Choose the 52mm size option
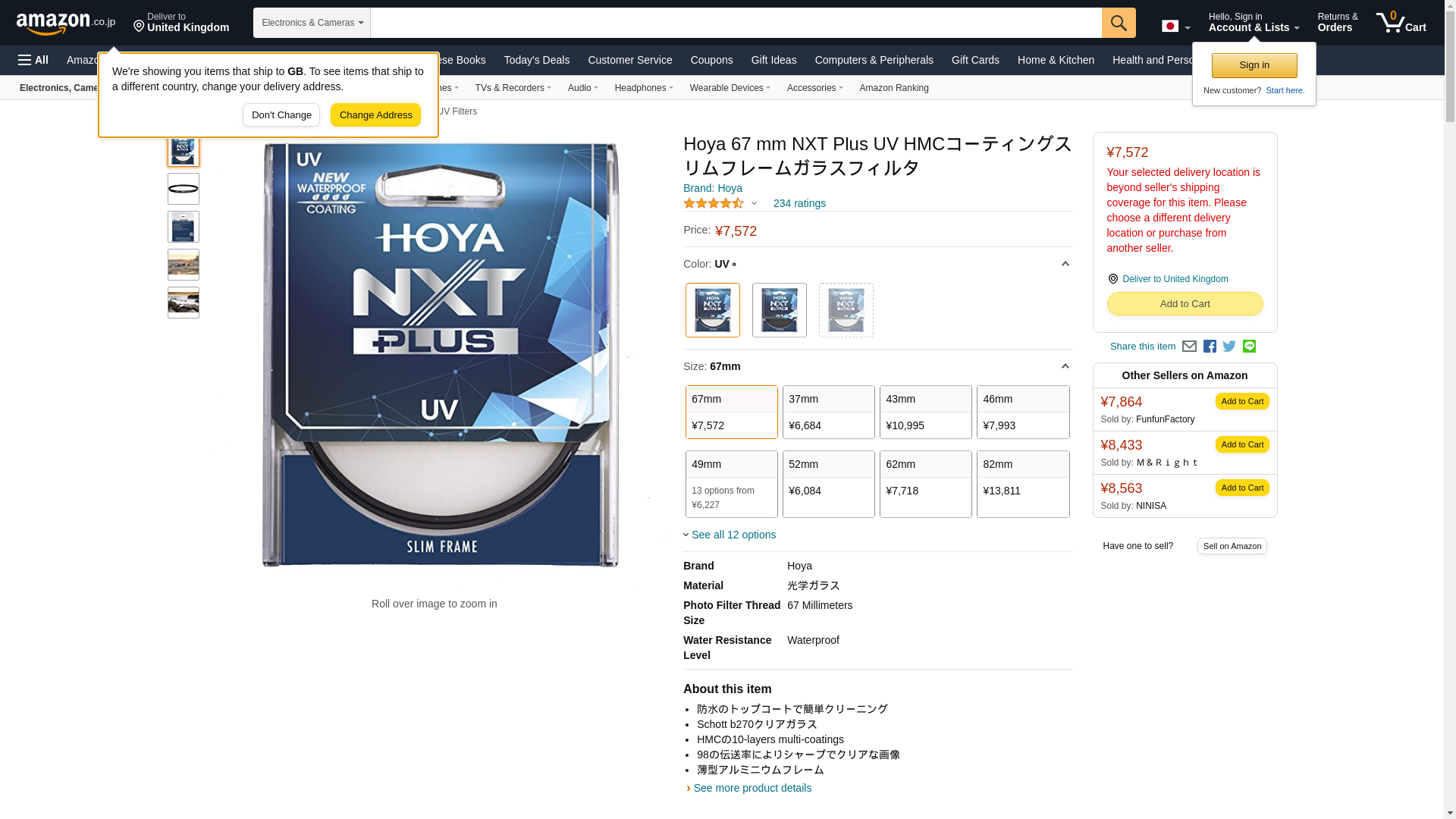1456x819 pixels. [x=828, y=484]
